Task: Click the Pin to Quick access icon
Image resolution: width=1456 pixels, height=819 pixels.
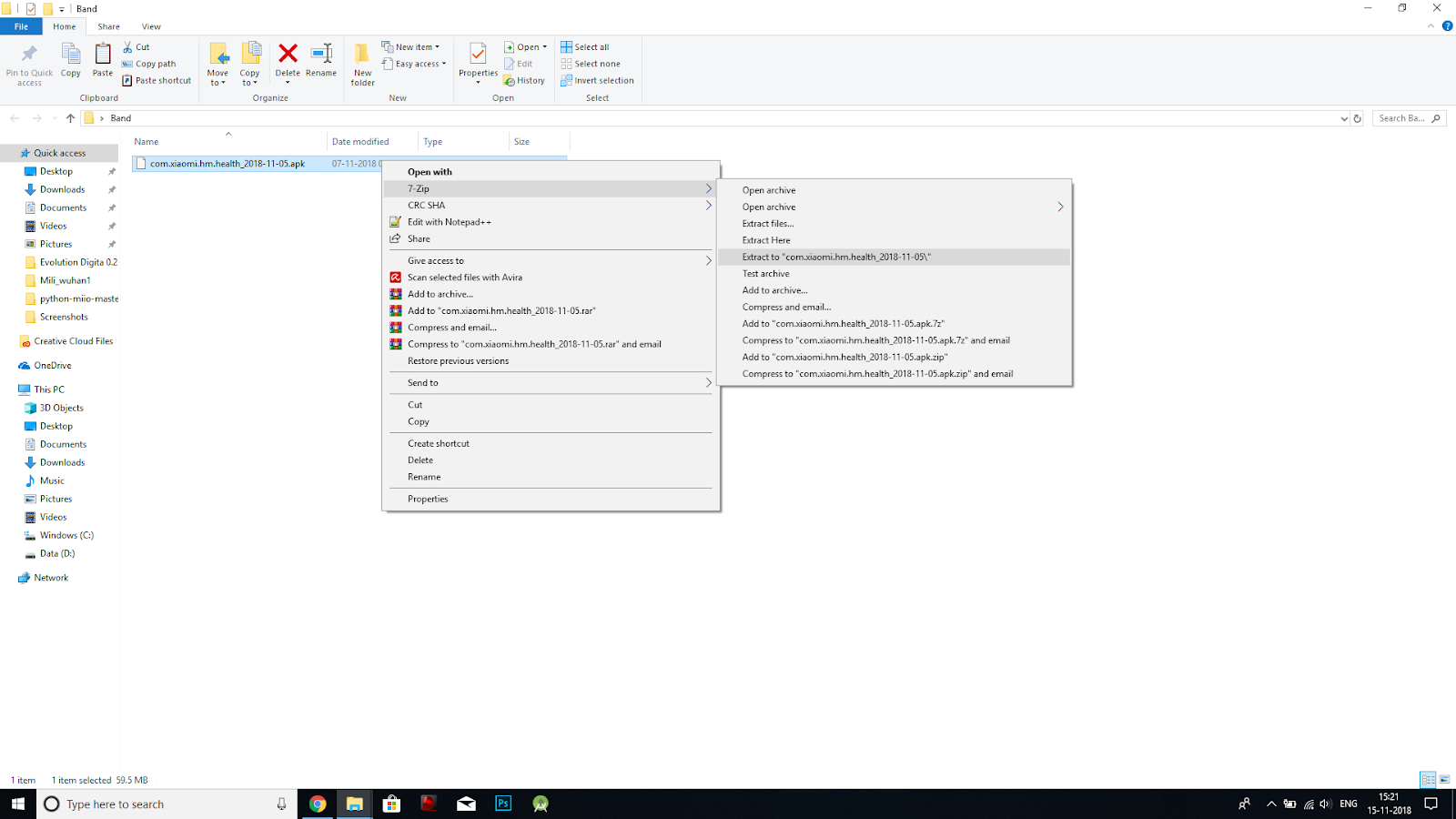Action: click(29, 54)
